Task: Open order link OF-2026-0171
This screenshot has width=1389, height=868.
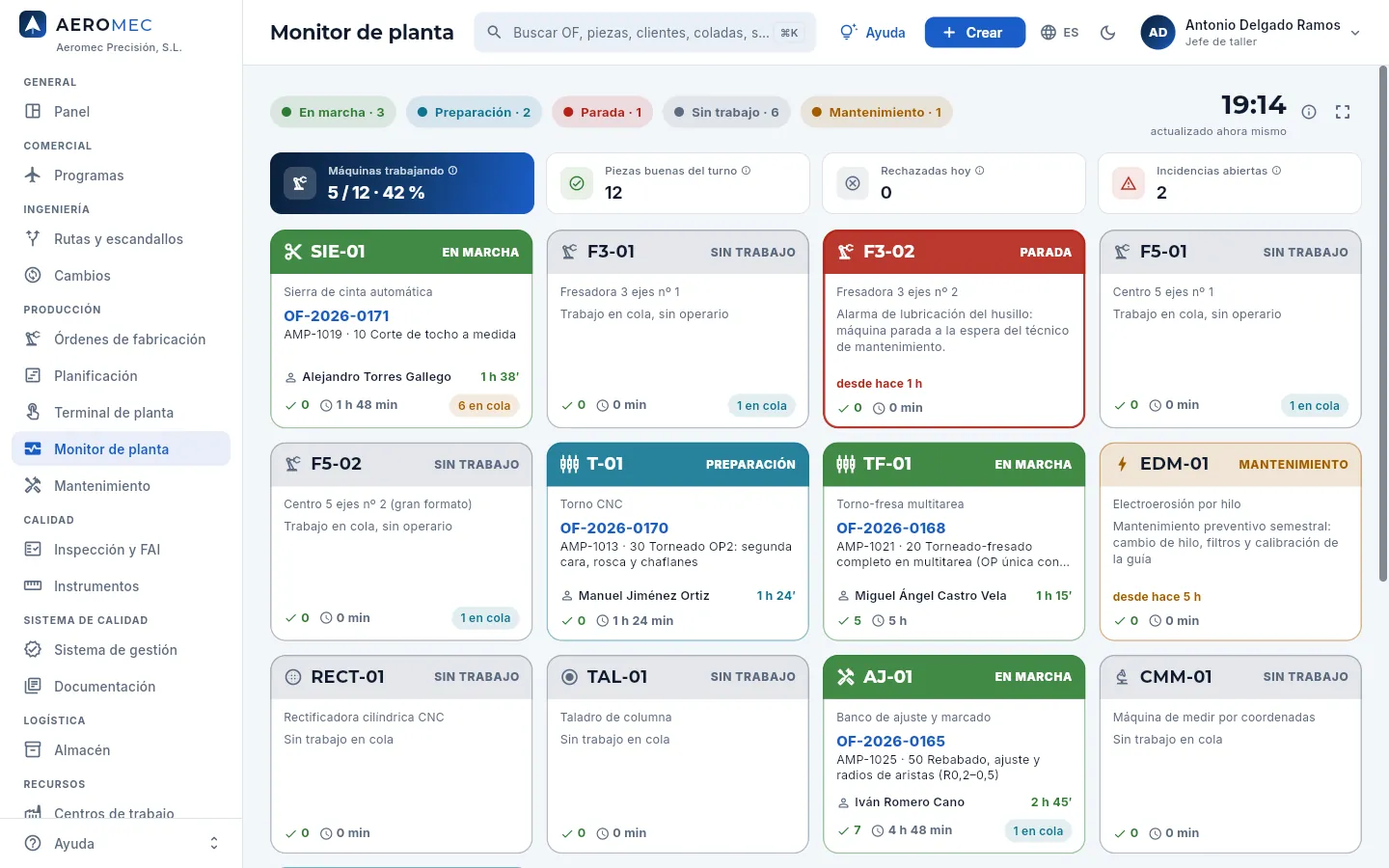Action: pos(337,315)
